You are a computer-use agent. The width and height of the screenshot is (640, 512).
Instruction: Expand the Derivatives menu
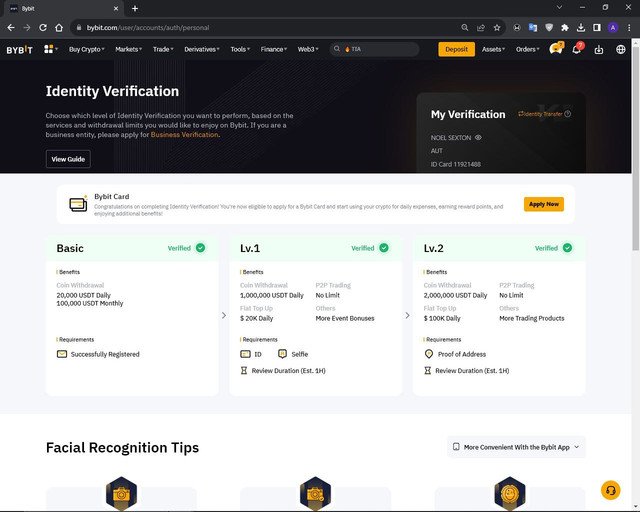[x=202, y=49]
